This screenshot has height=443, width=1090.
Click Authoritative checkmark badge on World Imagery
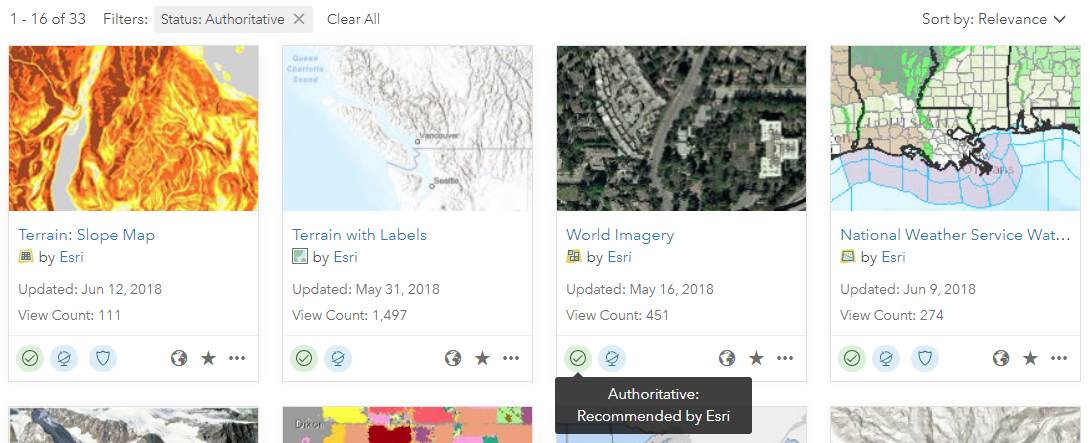(x=578, y=357)
